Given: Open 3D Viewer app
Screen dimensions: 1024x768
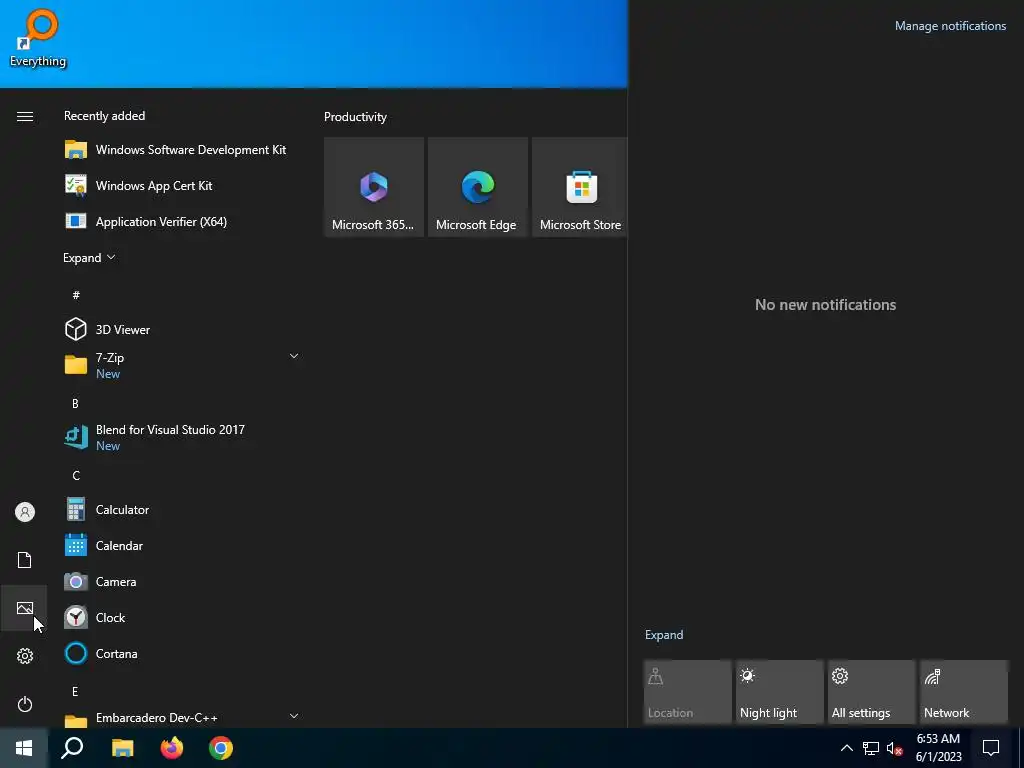Looking at the screenshot, I should click(182, 329).
